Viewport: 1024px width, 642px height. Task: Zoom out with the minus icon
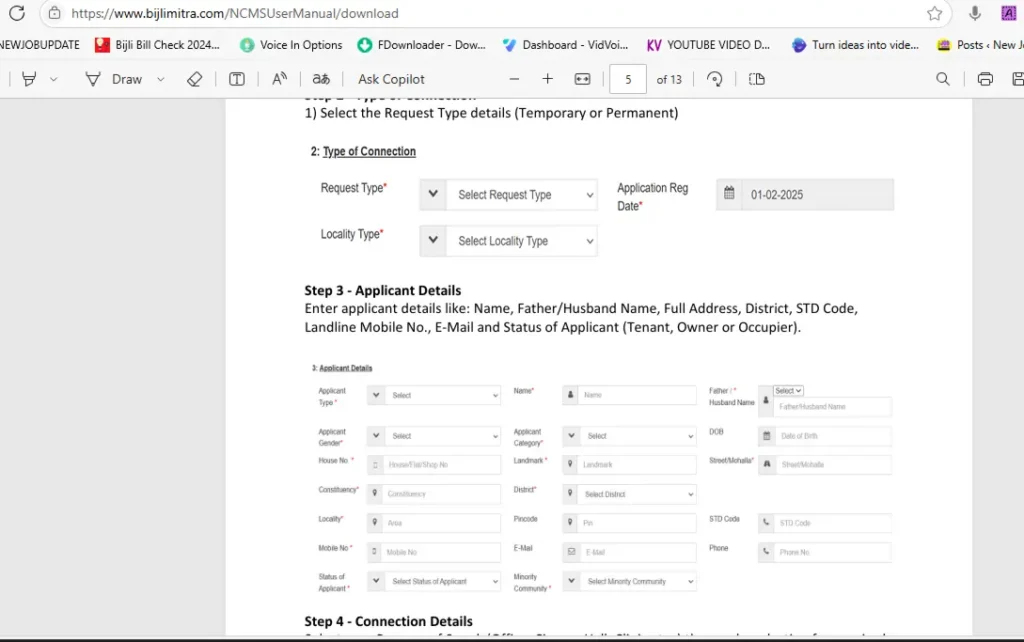point(514,79)
